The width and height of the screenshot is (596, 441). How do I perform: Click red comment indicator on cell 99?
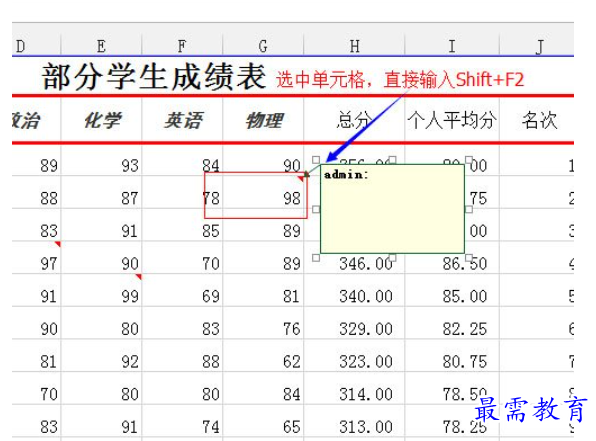click(138, 277)
